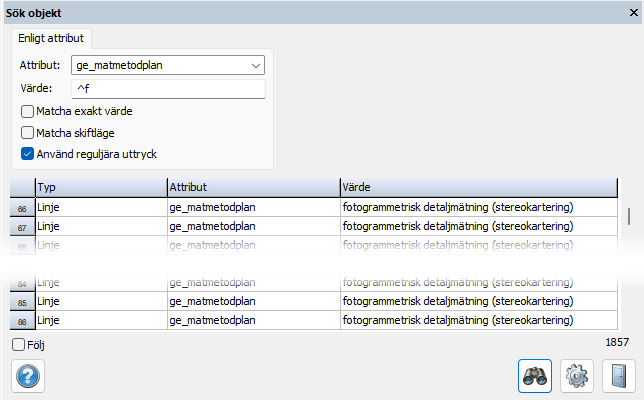The height and width of the screenshot is (408, 644).
Task: Select row header 85
Action: click(x=22, y=301)
